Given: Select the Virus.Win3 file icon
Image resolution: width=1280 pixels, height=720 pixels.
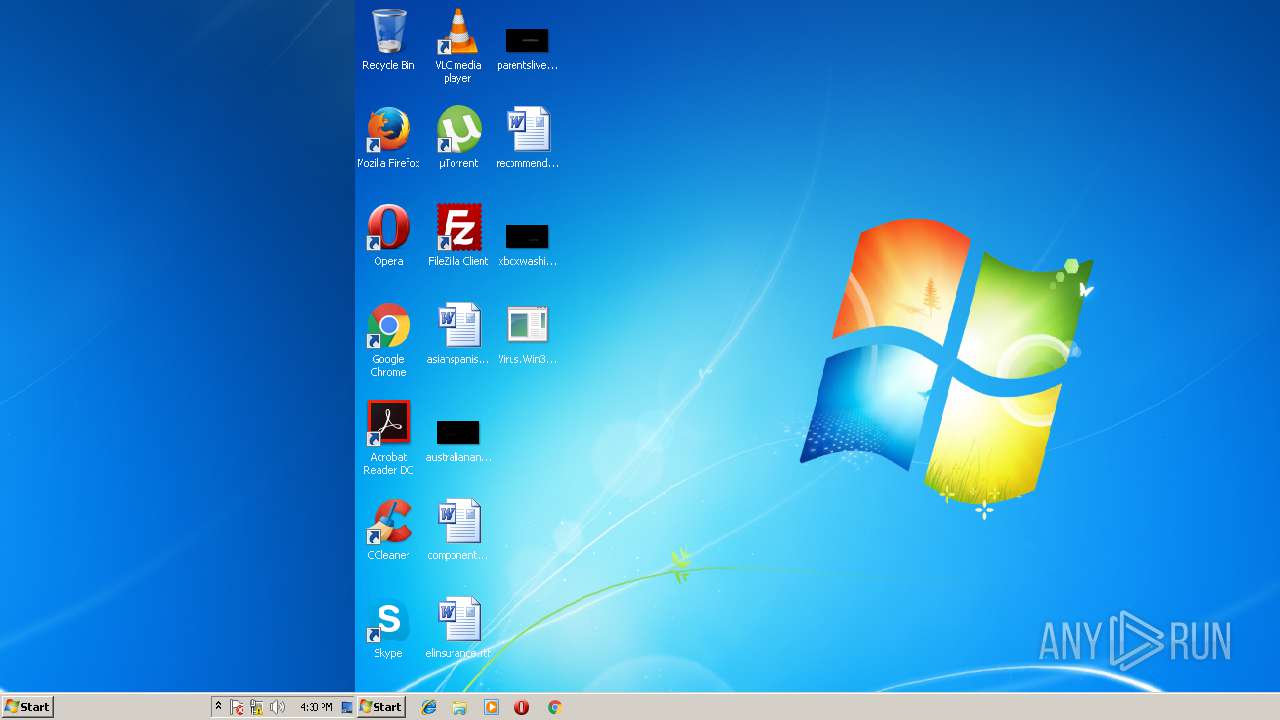Looking at the screenshot, I should [x=527, y=334].
